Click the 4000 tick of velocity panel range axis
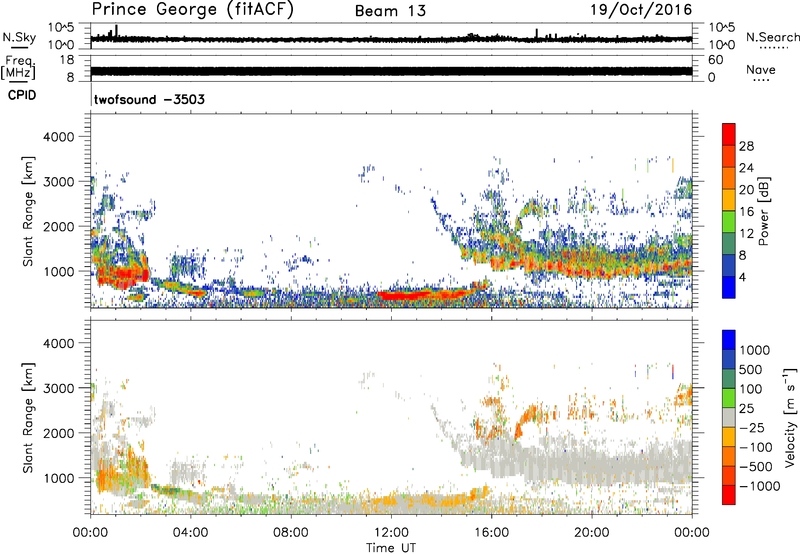The height and width of the screenshot is (554, 800). click(58, 343)
